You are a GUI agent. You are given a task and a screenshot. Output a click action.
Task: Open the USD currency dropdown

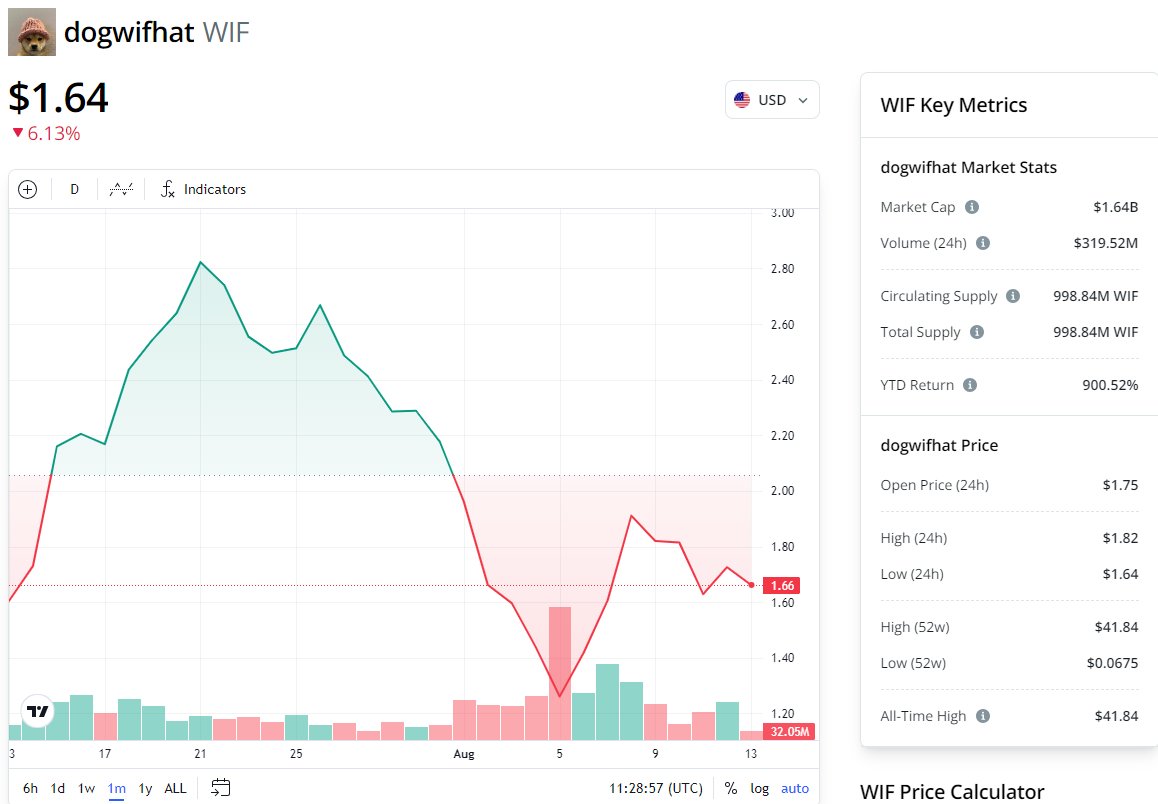coord(771,100)
